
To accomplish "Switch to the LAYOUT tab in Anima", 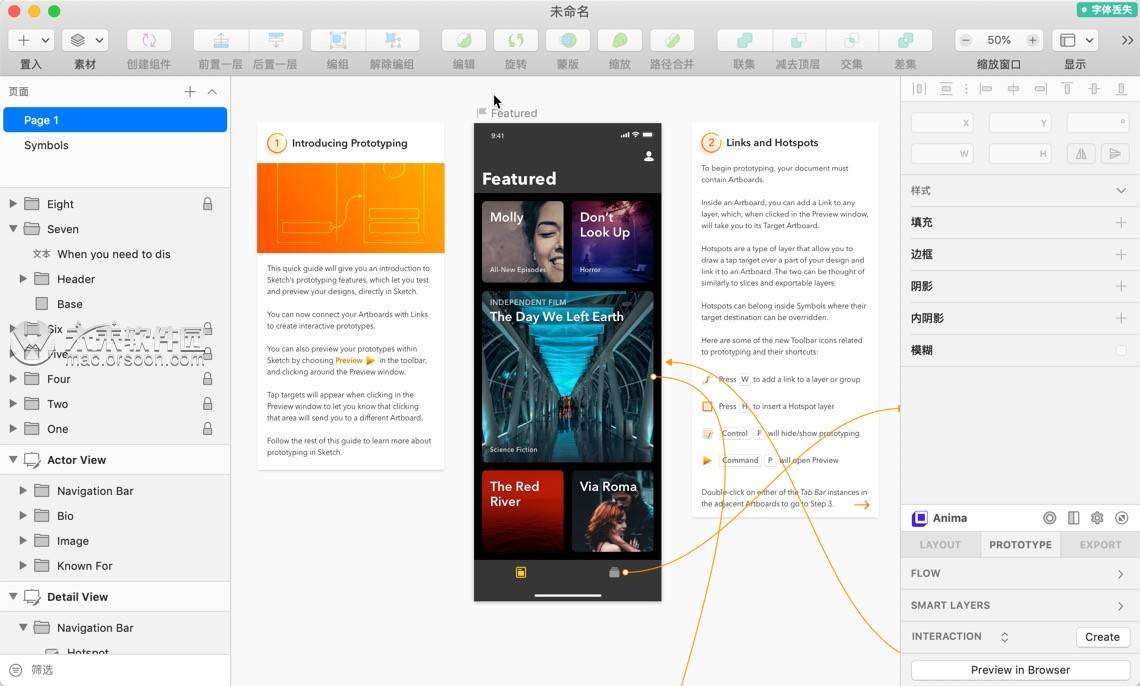I will (x=939, y=545).
